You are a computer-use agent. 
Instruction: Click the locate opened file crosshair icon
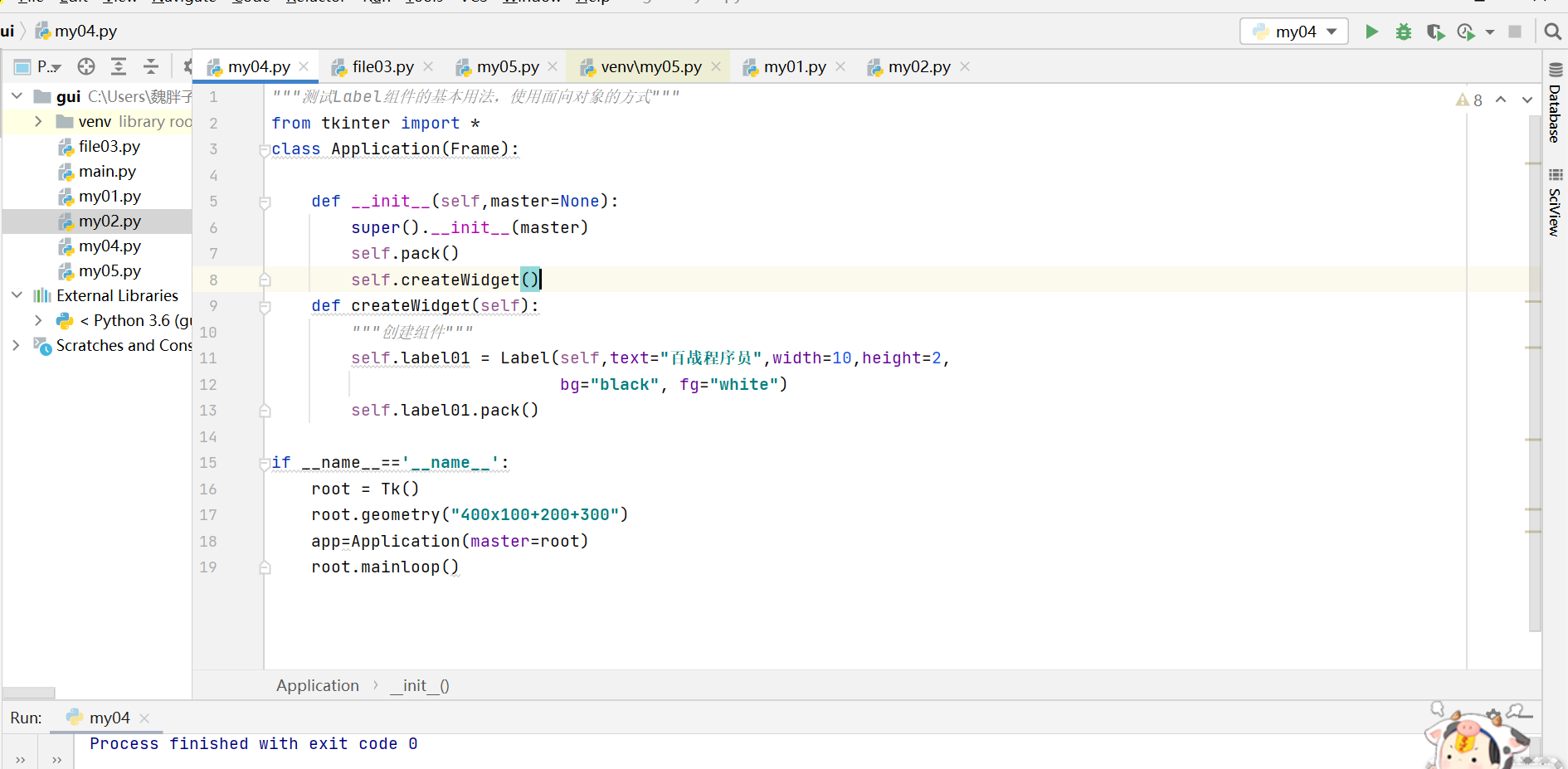point(86,66)
